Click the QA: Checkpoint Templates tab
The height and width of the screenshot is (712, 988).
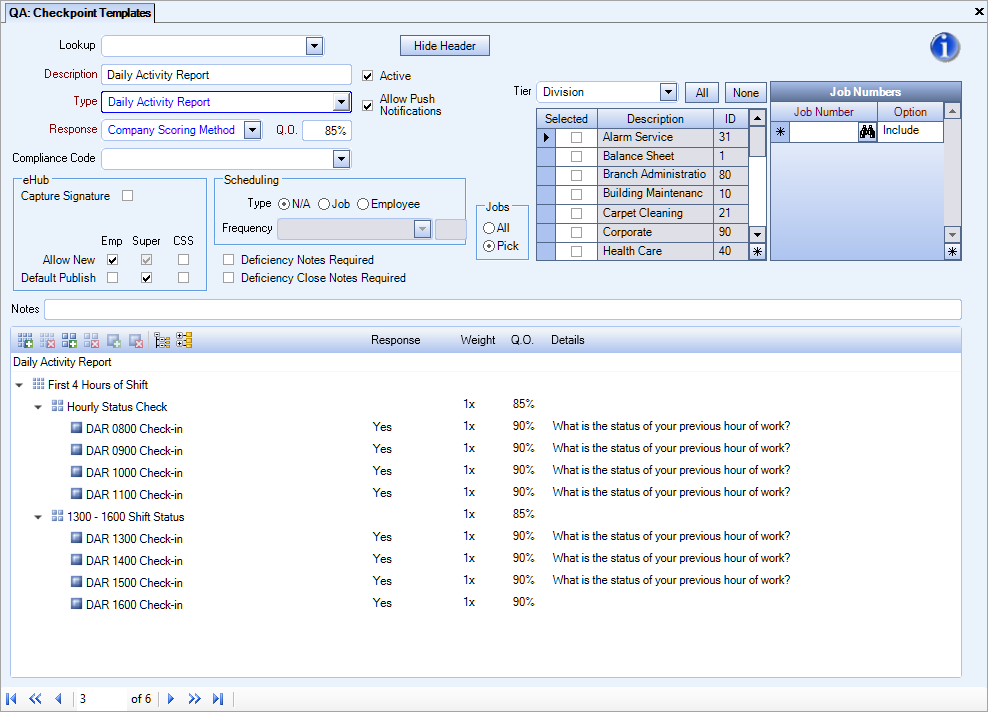click(x=80, y=13)
